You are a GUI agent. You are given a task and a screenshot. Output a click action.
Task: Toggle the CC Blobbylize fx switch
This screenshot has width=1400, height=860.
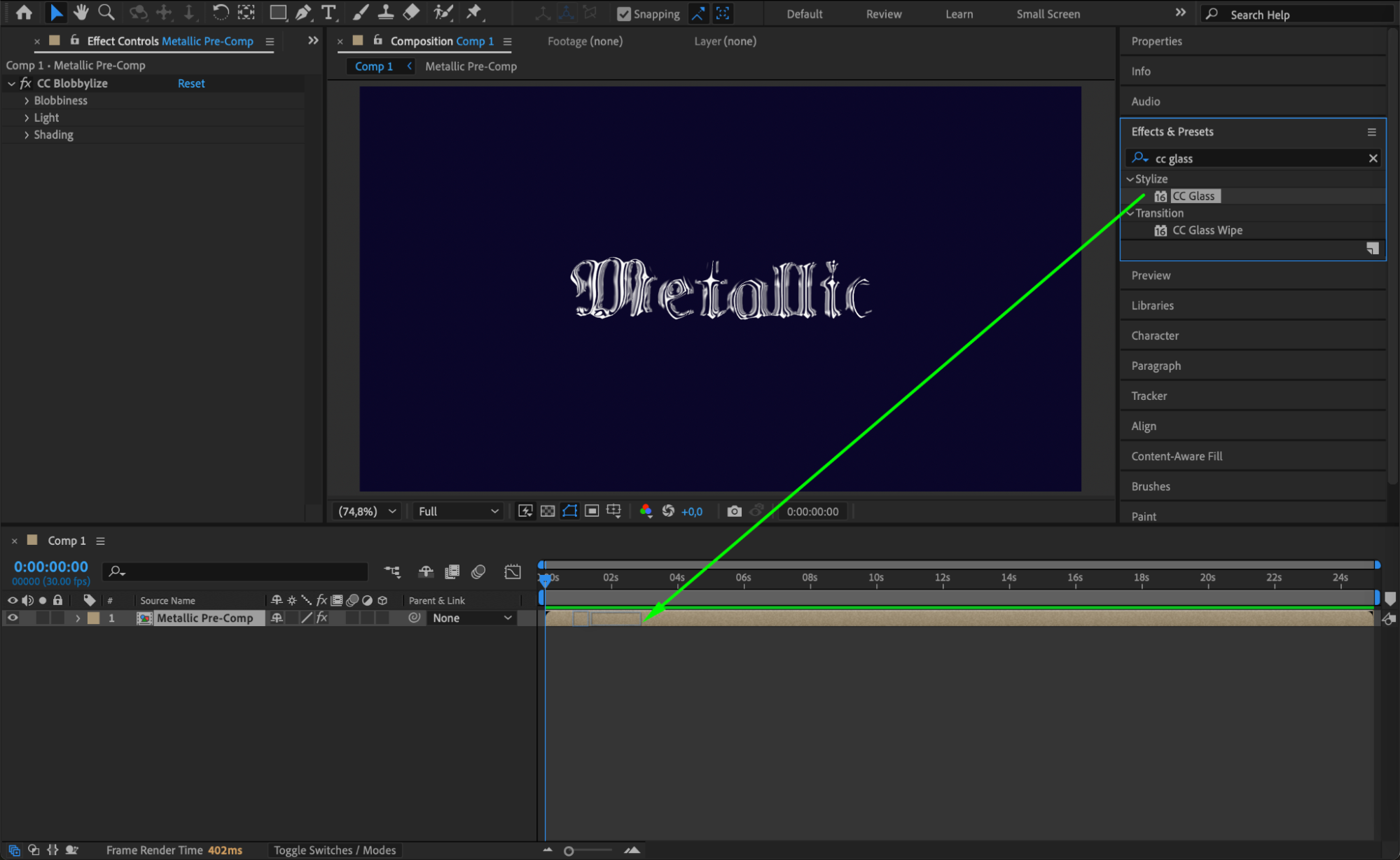click(25, 83)
